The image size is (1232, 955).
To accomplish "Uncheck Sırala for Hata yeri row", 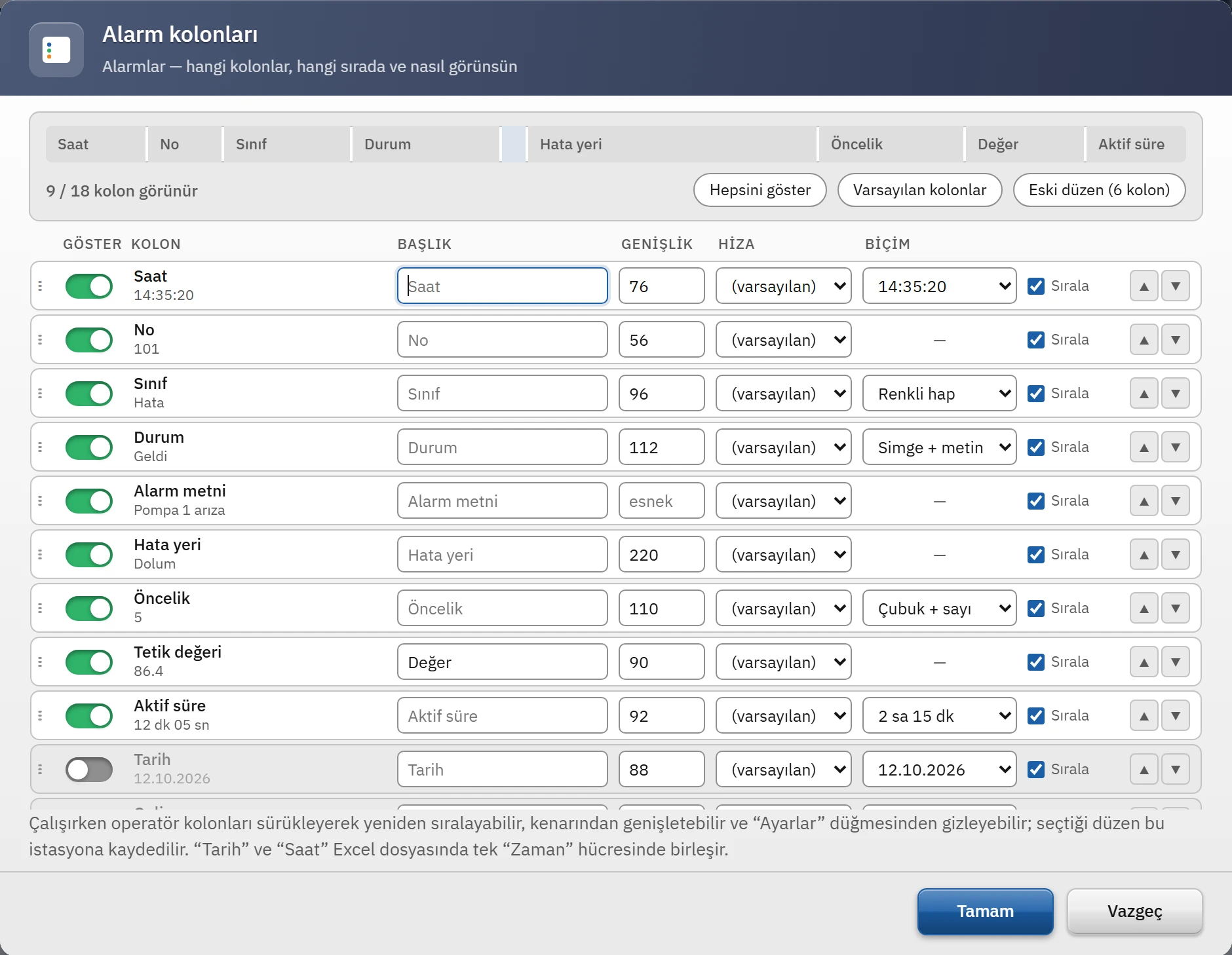I will [1036, 555].
